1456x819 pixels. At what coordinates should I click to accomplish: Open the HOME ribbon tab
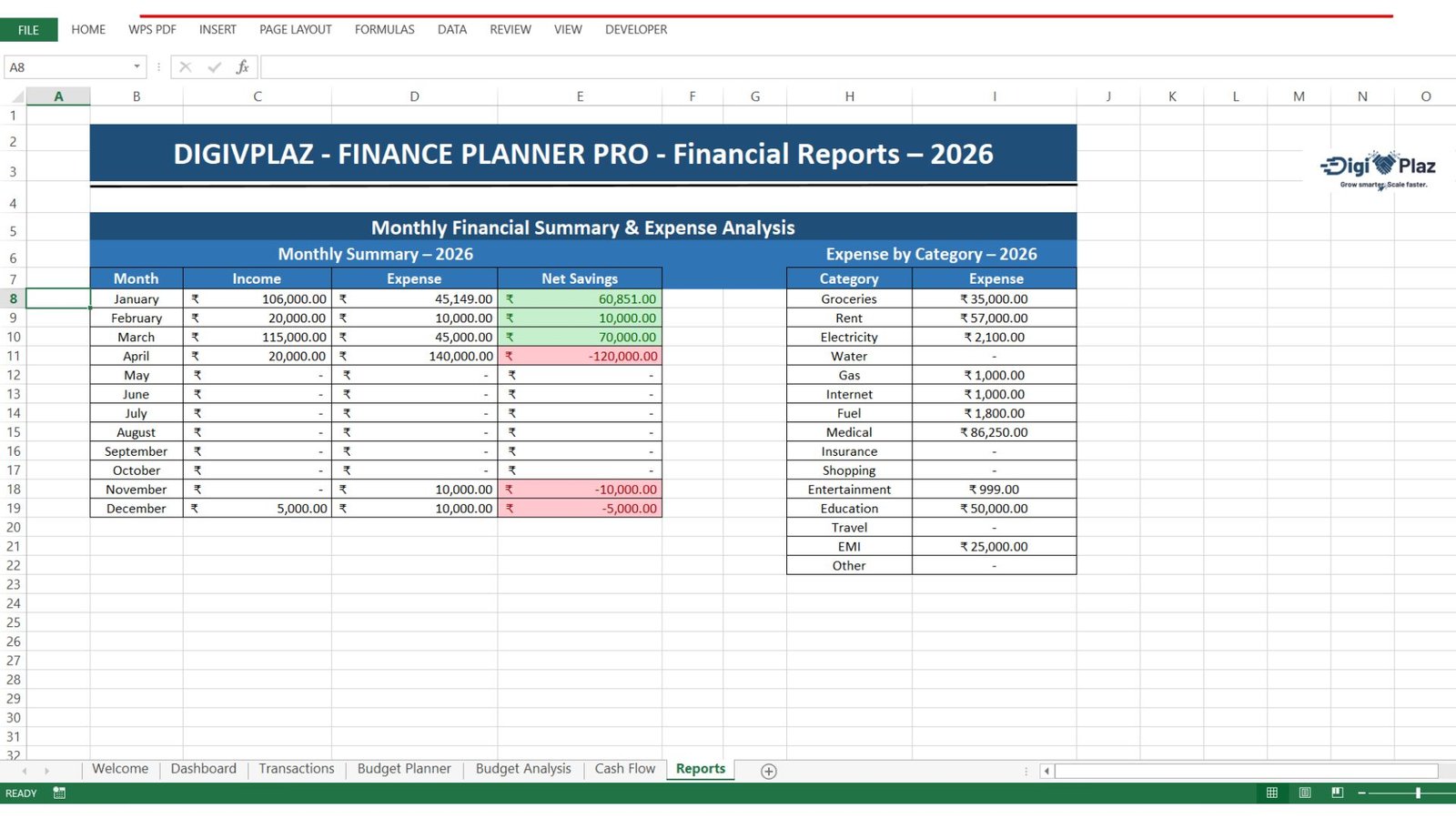pyautogui.click(x=88, y=30)
